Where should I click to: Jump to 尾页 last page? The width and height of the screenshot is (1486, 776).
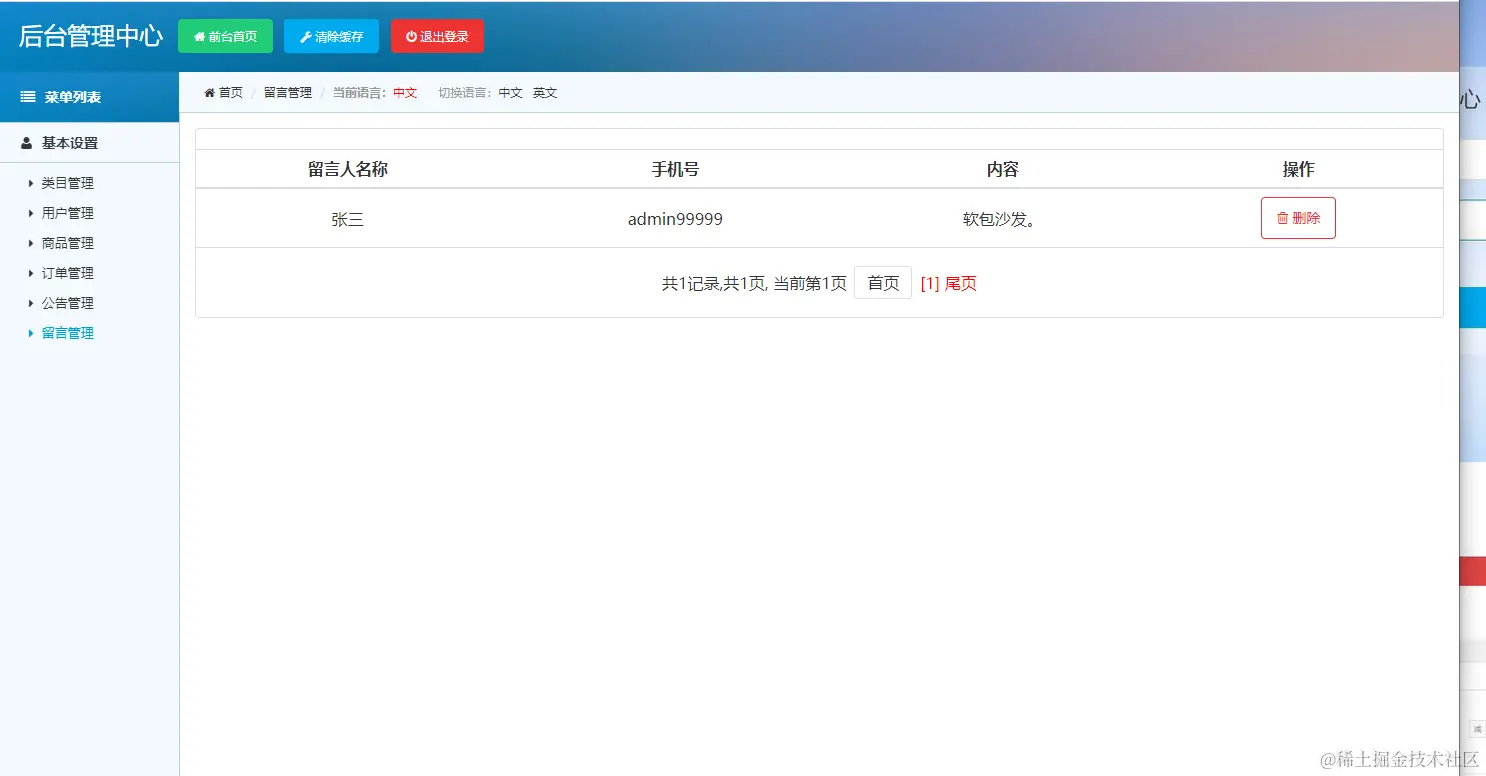(961, 284)
